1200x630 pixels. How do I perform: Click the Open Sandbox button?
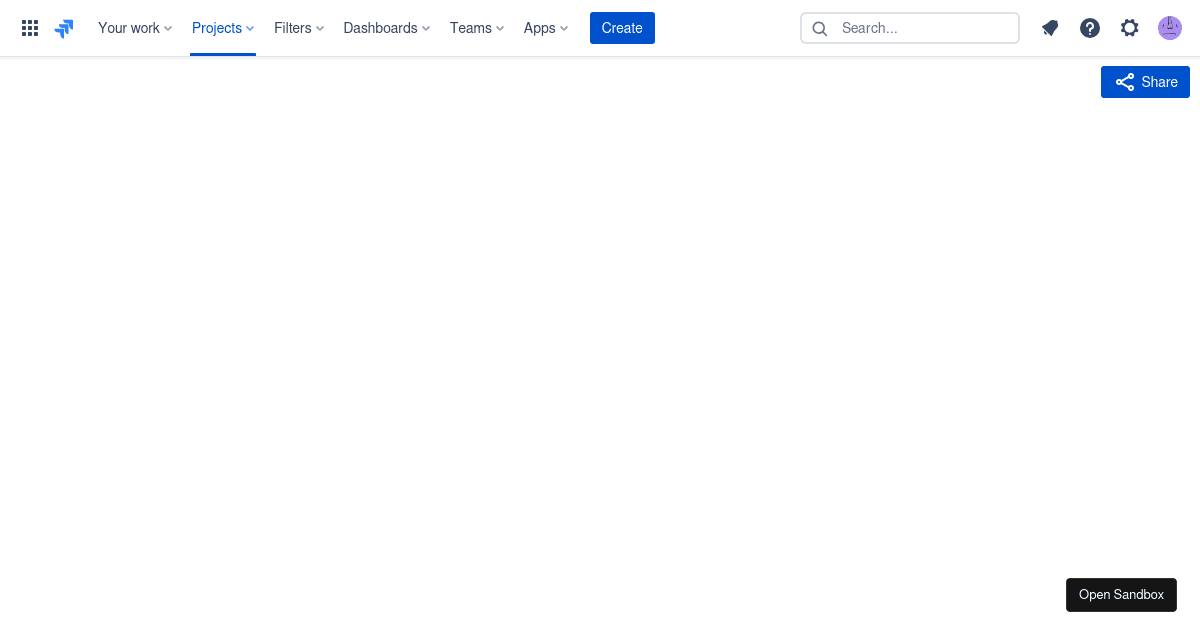point(1121,594)
